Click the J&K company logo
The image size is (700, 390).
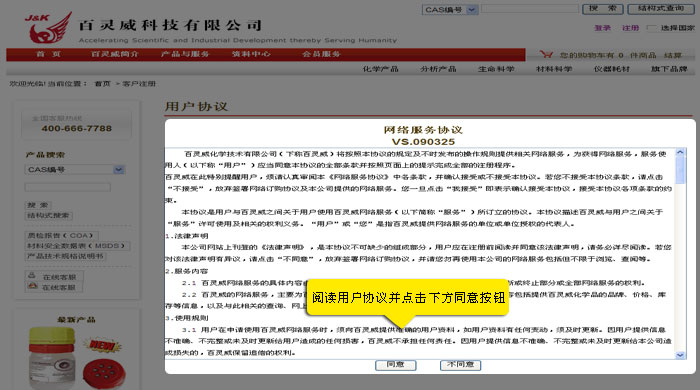[x=48, y=28]
